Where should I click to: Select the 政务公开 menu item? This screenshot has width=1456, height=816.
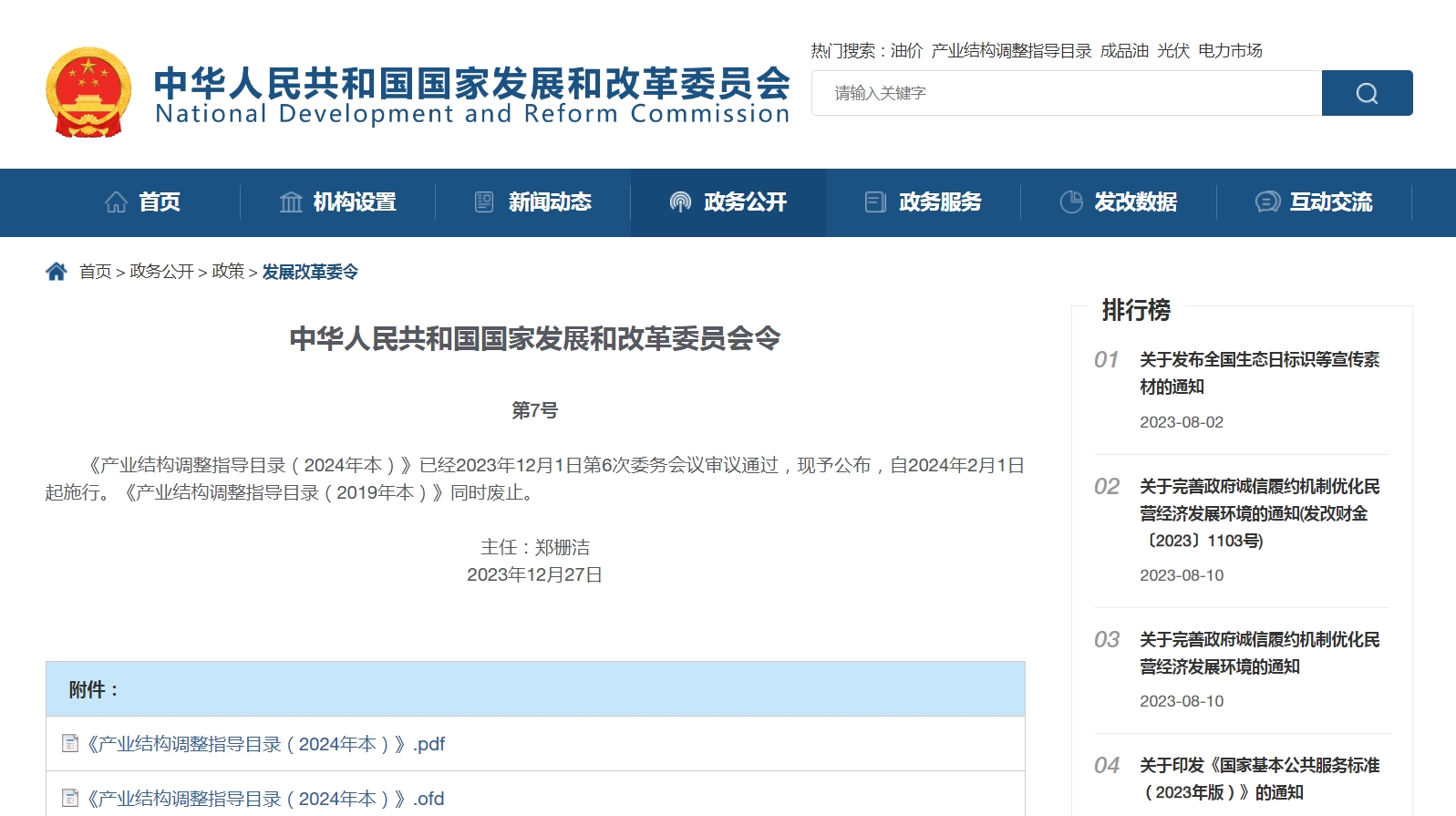728,202
